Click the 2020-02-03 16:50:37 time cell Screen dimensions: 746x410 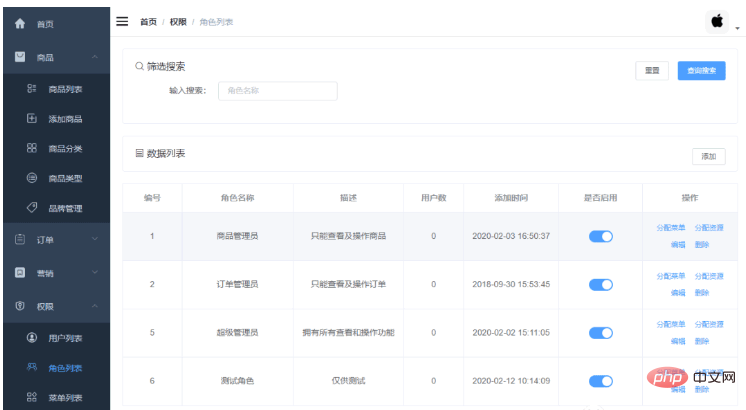coord(511,236)
